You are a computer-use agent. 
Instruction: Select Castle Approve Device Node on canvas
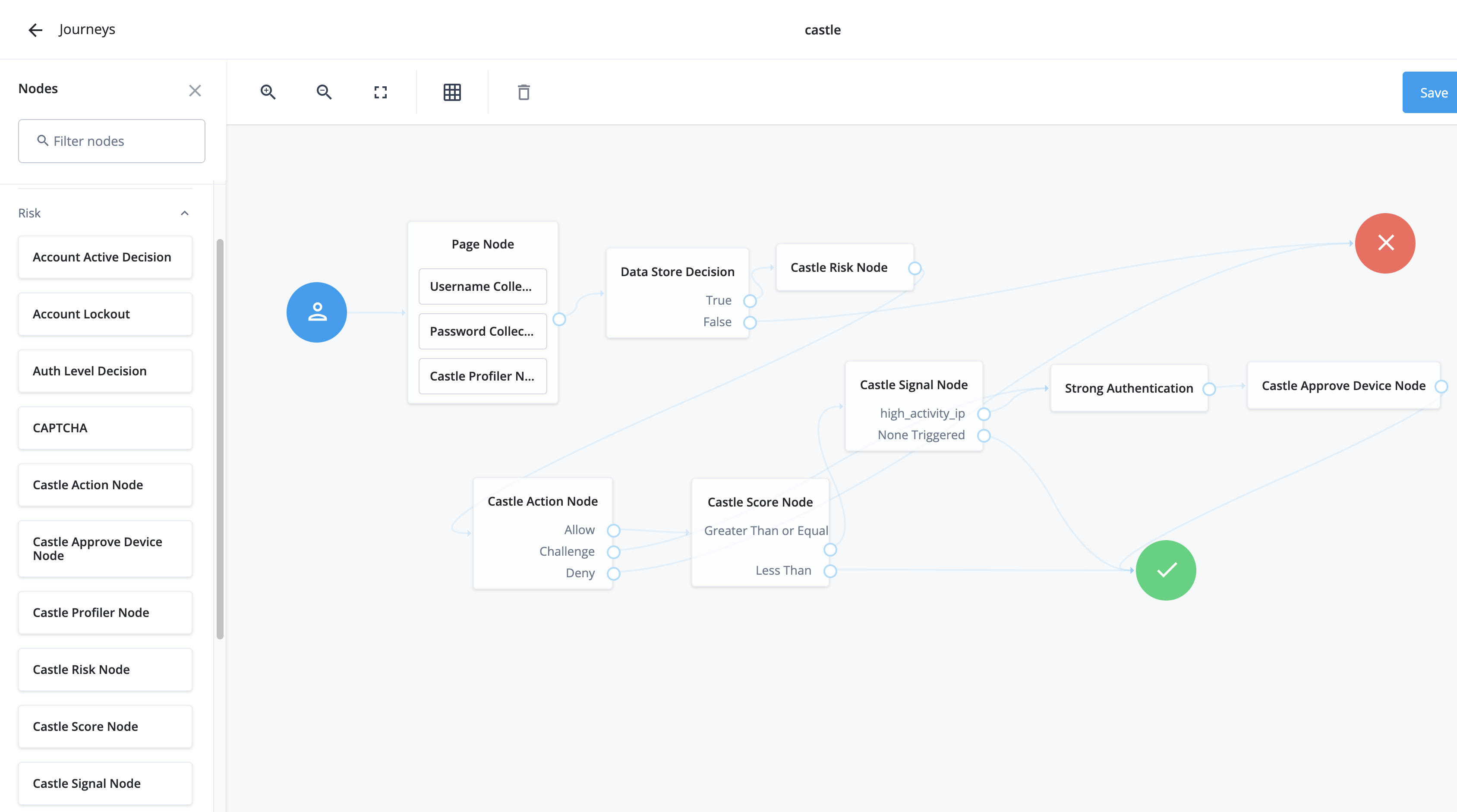[1343, 386]
